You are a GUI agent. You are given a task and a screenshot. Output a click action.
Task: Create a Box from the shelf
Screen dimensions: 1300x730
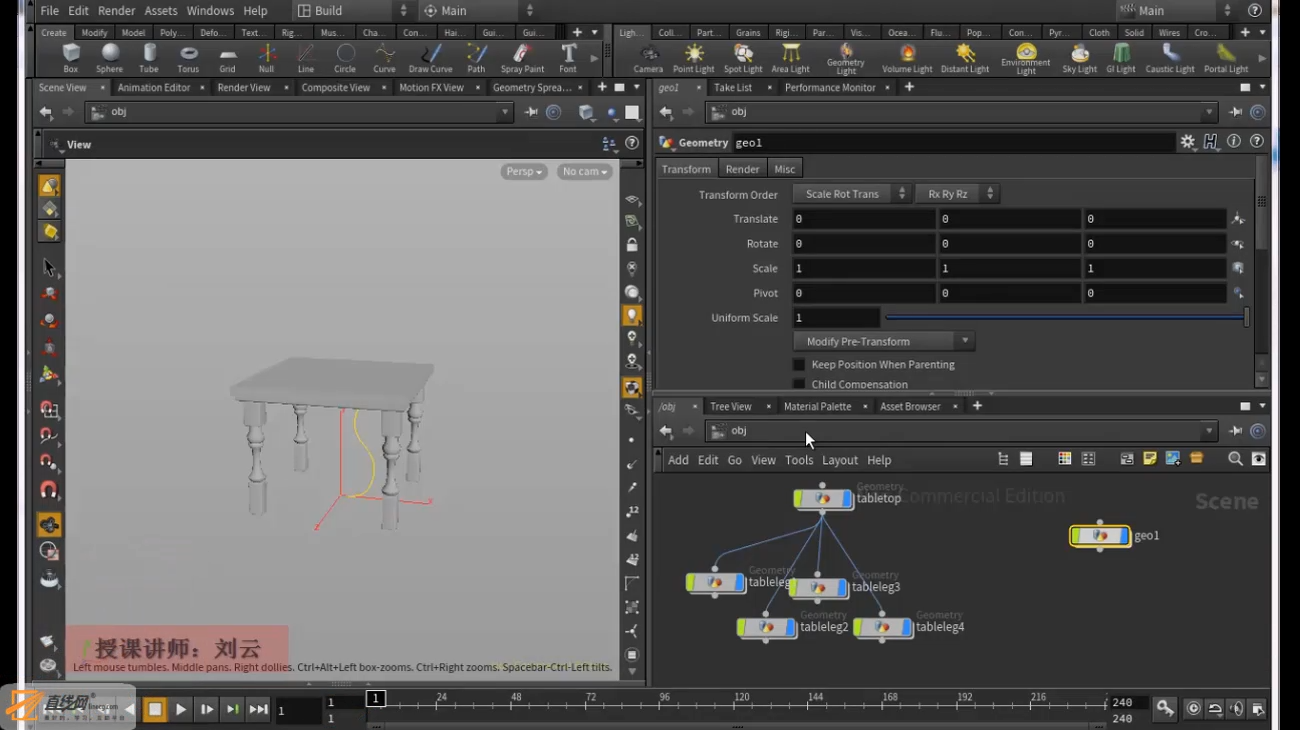(70, 58)
